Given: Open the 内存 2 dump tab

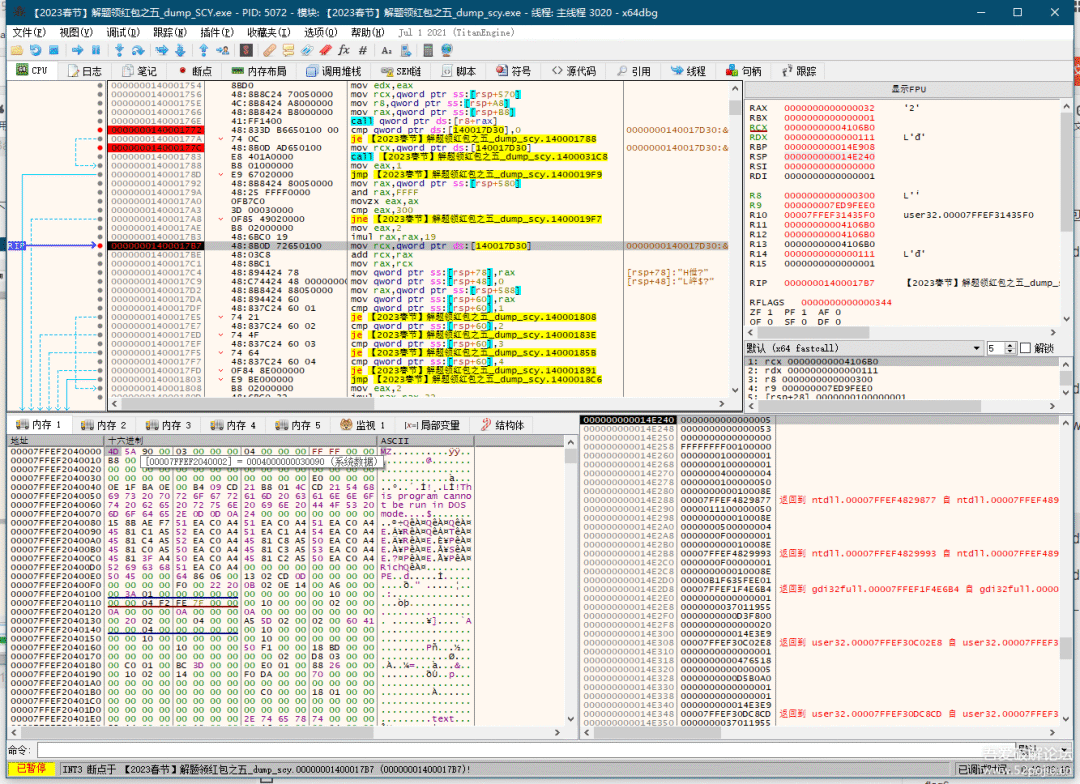Looking at the screenshot, I should [103, 425].
